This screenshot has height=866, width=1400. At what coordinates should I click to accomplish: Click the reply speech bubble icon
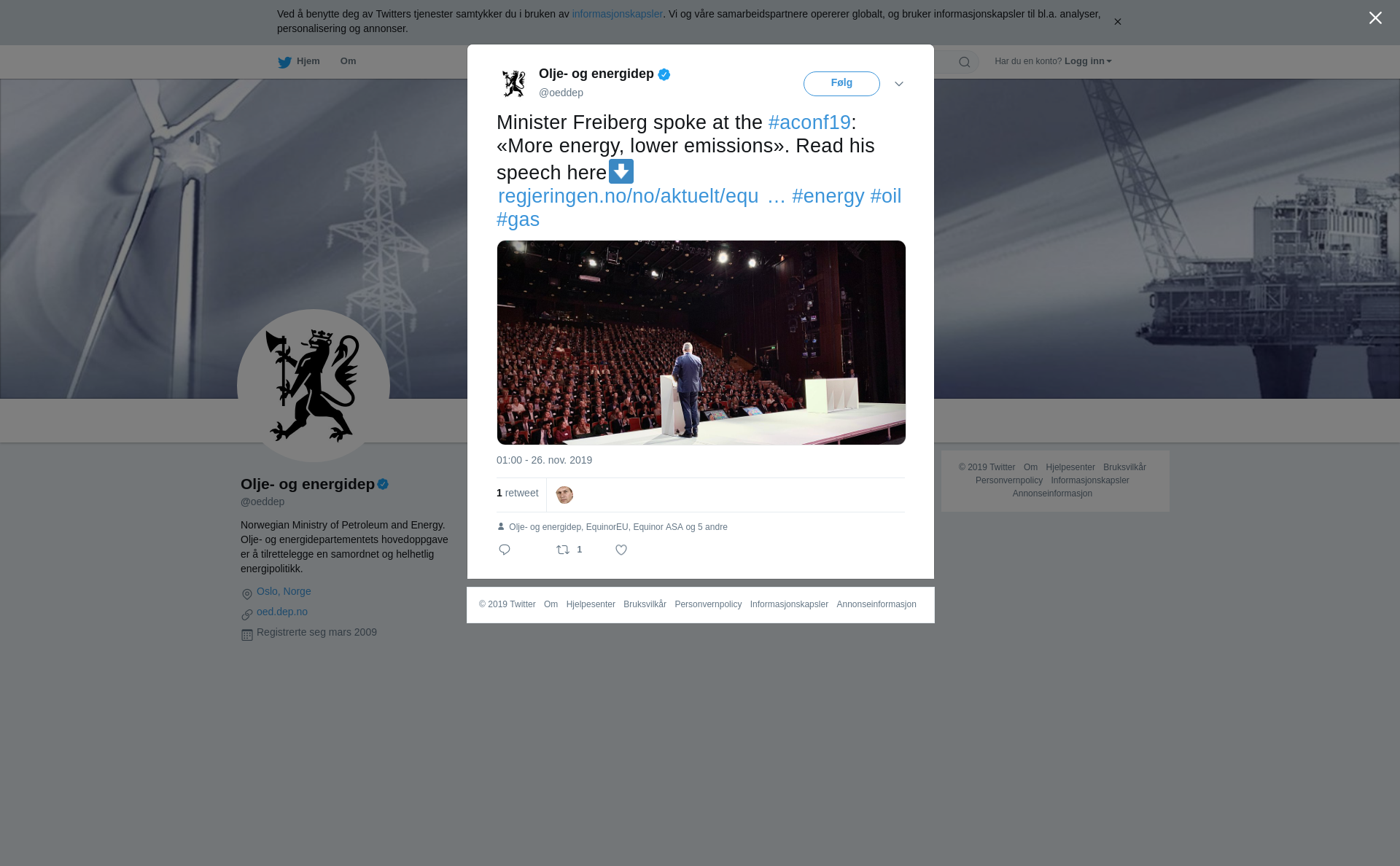point(505,550)
